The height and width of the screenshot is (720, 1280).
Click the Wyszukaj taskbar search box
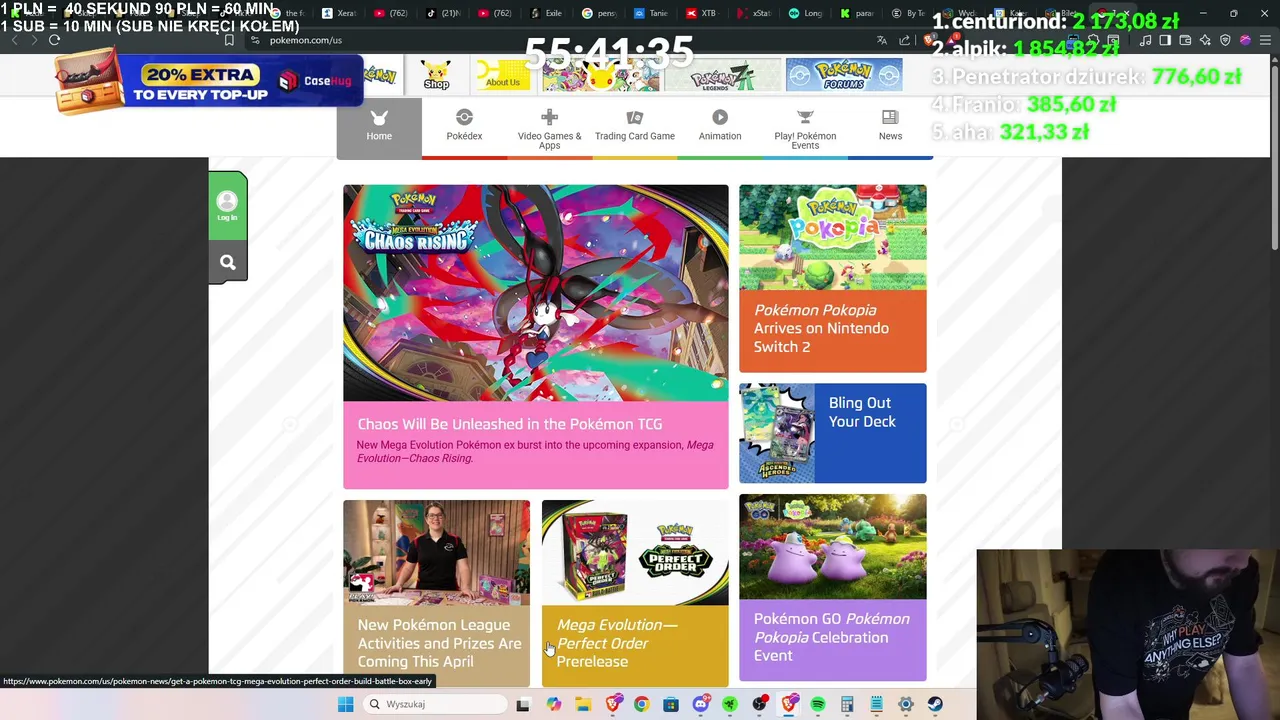435,704
